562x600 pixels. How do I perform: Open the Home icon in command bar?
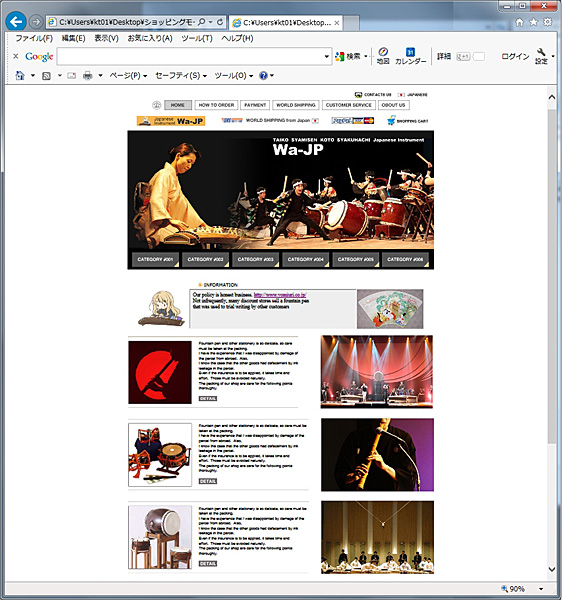tap(20, 76)
